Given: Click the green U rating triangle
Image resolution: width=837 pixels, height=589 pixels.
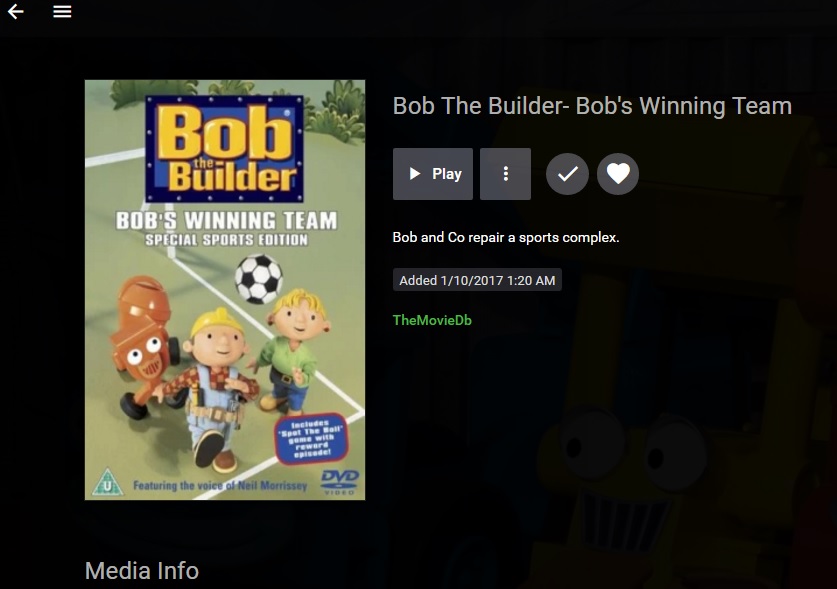Looking at the screenshot, I should click(107, 483).
